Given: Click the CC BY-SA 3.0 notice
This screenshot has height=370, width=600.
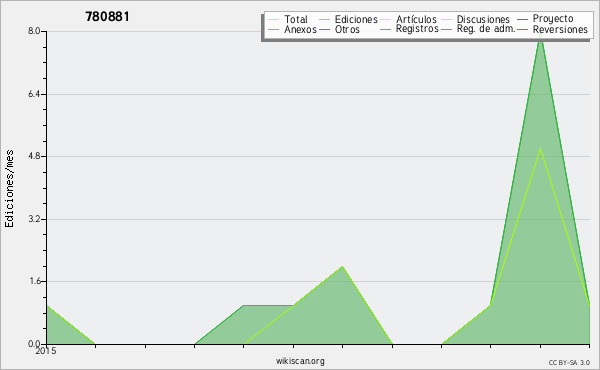Looking at the screenshot, I should pyautogui.click(x=569, y=362).
